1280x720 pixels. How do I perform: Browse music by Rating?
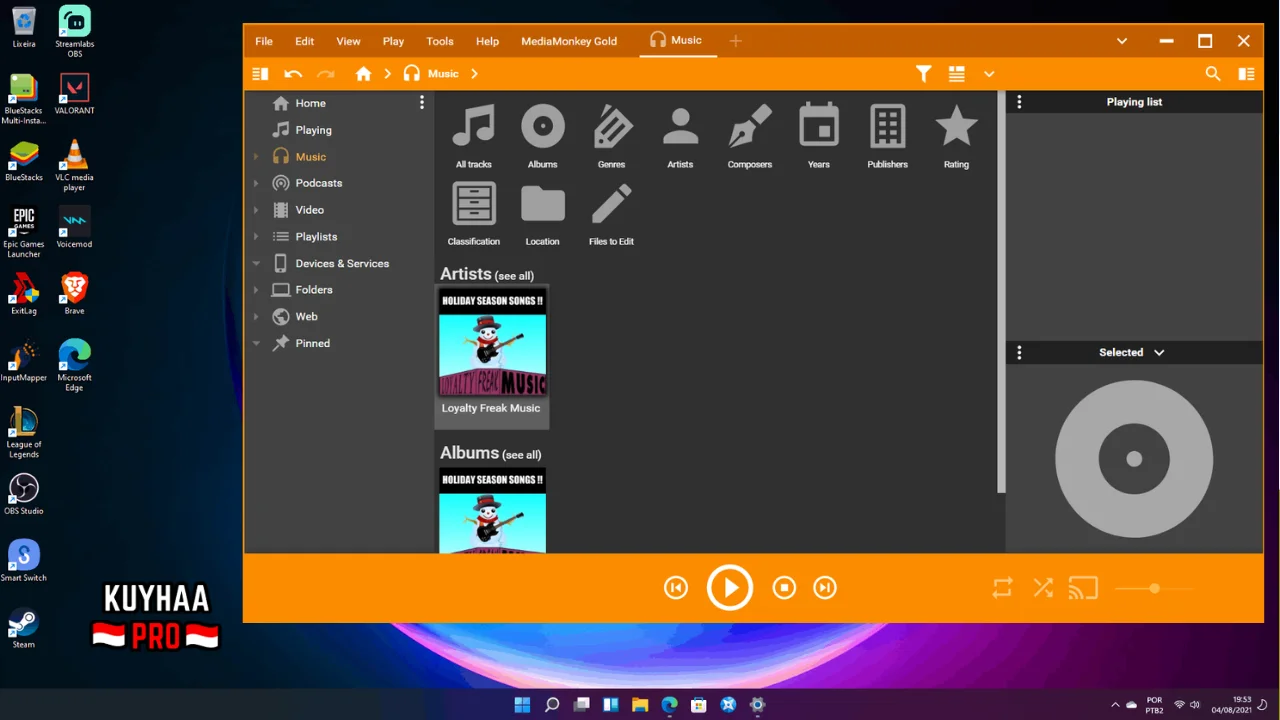(956, 135)
